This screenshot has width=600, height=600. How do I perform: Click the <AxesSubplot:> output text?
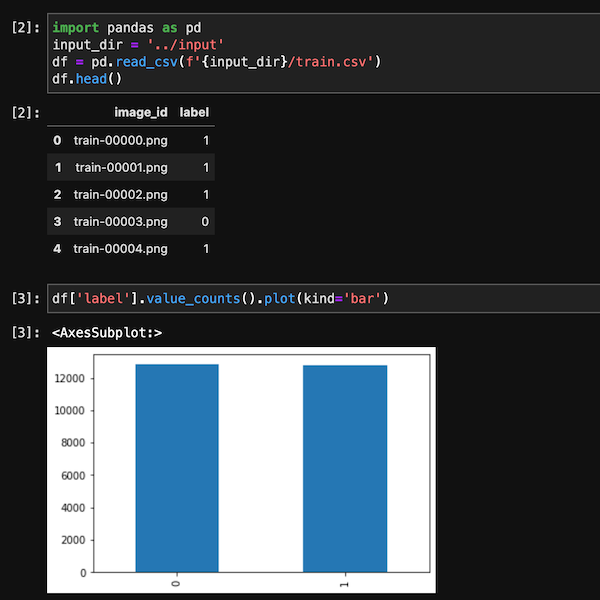coord(107,333)
